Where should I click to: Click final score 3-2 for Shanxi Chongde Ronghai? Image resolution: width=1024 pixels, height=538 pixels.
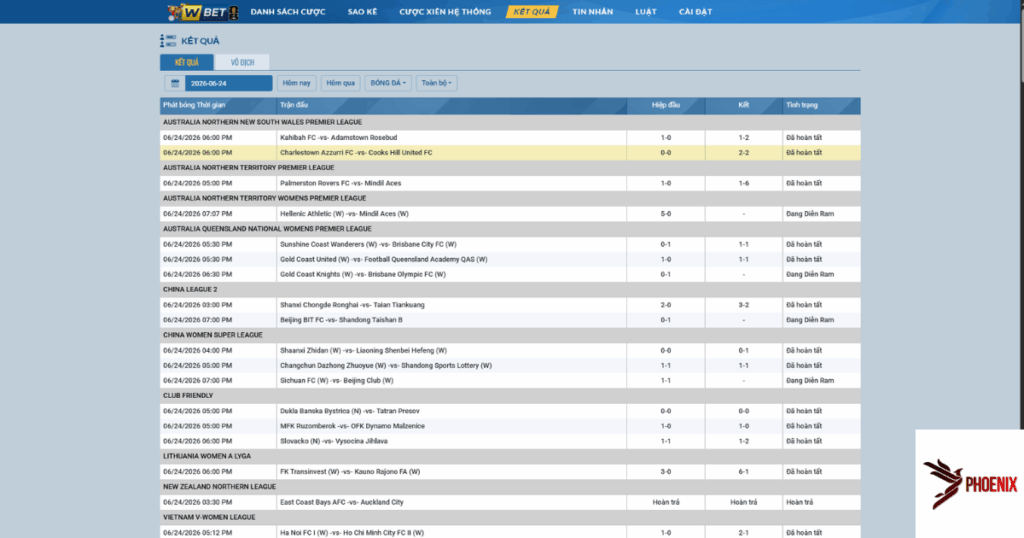[x=744, y=305]
